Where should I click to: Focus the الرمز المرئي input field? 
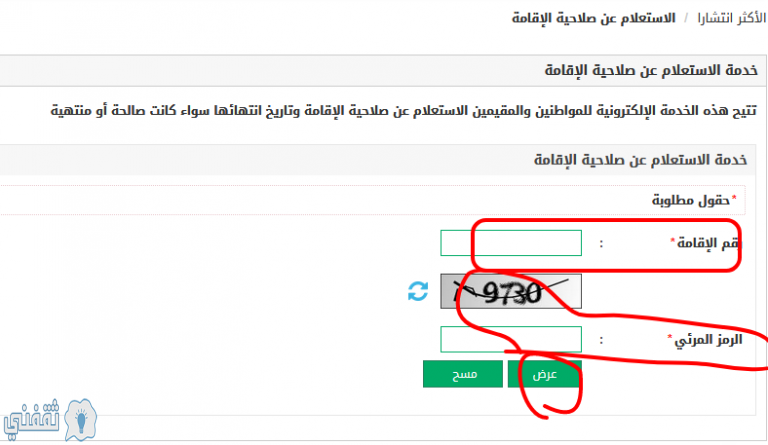click(x=511, y=339)
